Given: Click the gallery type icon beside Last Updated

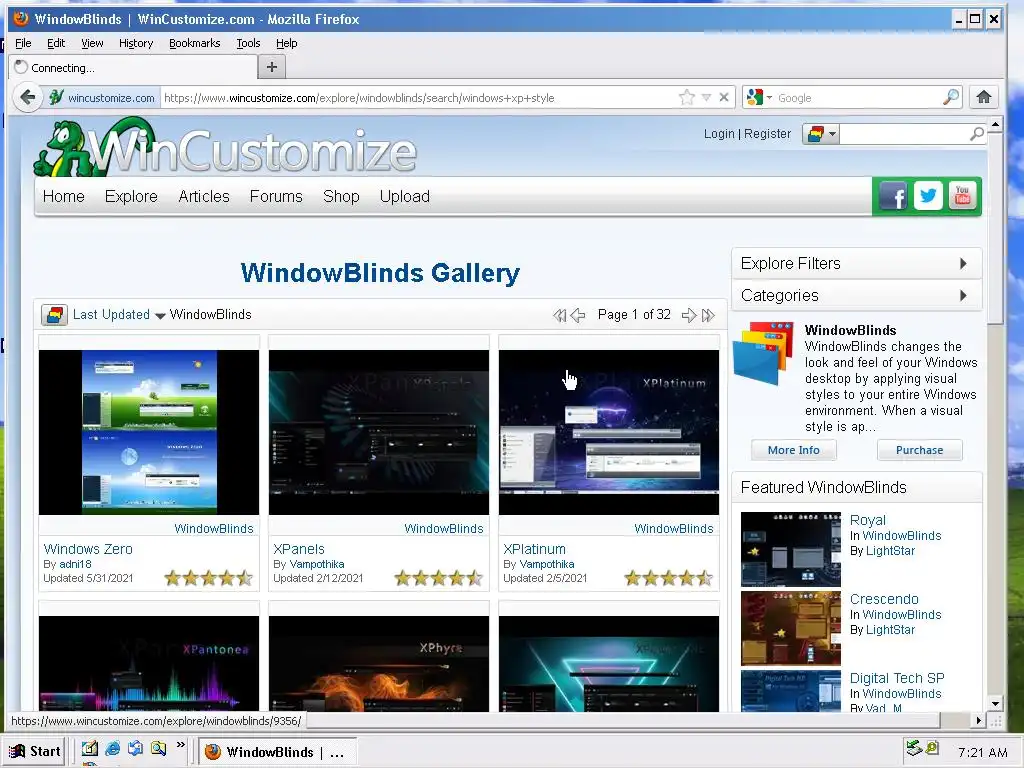Looking at the screenshot, I should click(54, 315).
